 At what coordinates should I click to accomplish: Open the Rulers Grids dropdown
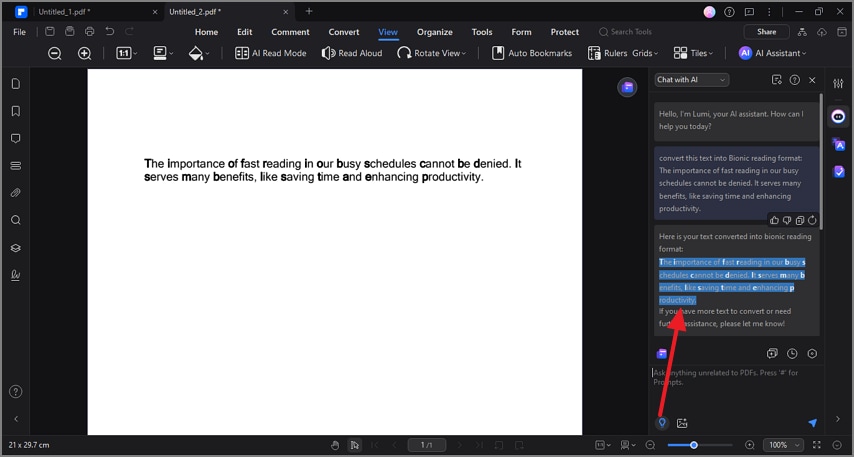pos(623,53)
